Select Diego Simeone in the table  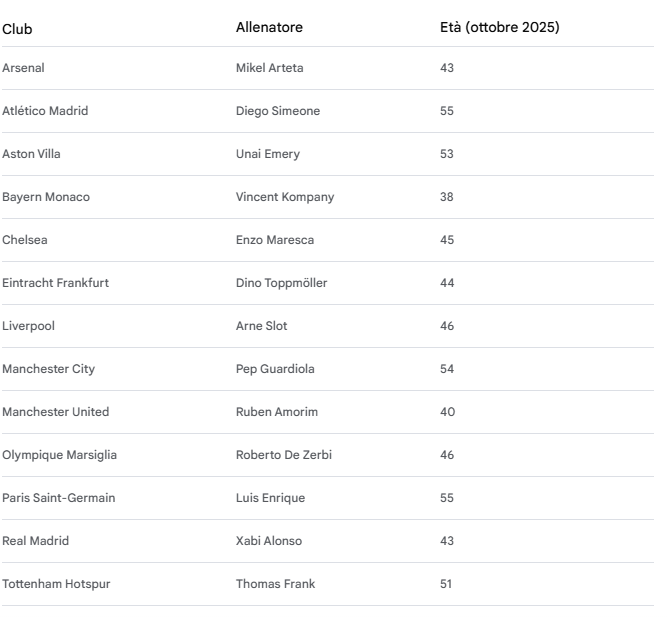click(x=278, y=111)
